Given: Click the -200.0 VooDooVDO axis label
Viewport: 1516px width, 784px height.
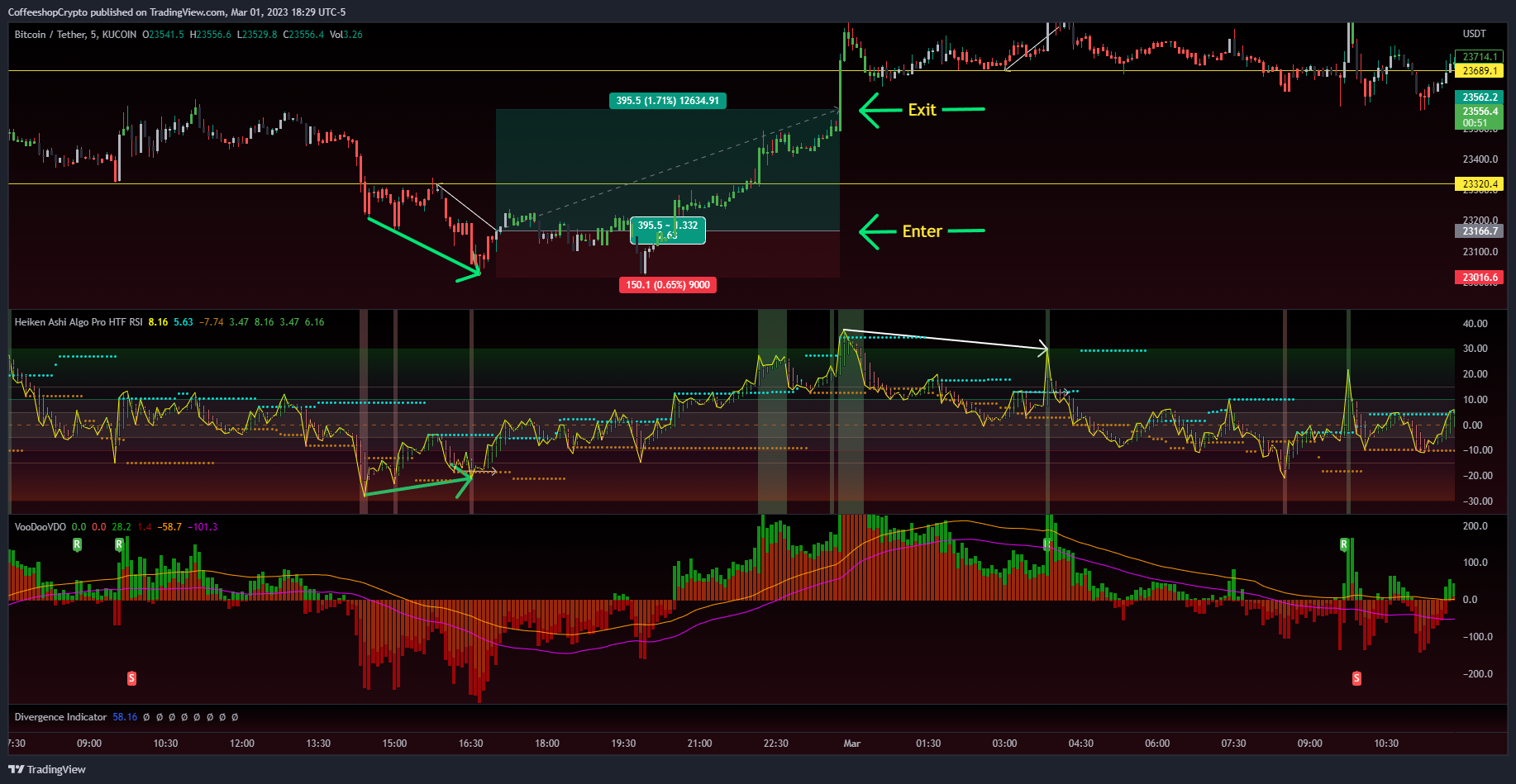Looking at the screenshot, I should point(1477,674).
